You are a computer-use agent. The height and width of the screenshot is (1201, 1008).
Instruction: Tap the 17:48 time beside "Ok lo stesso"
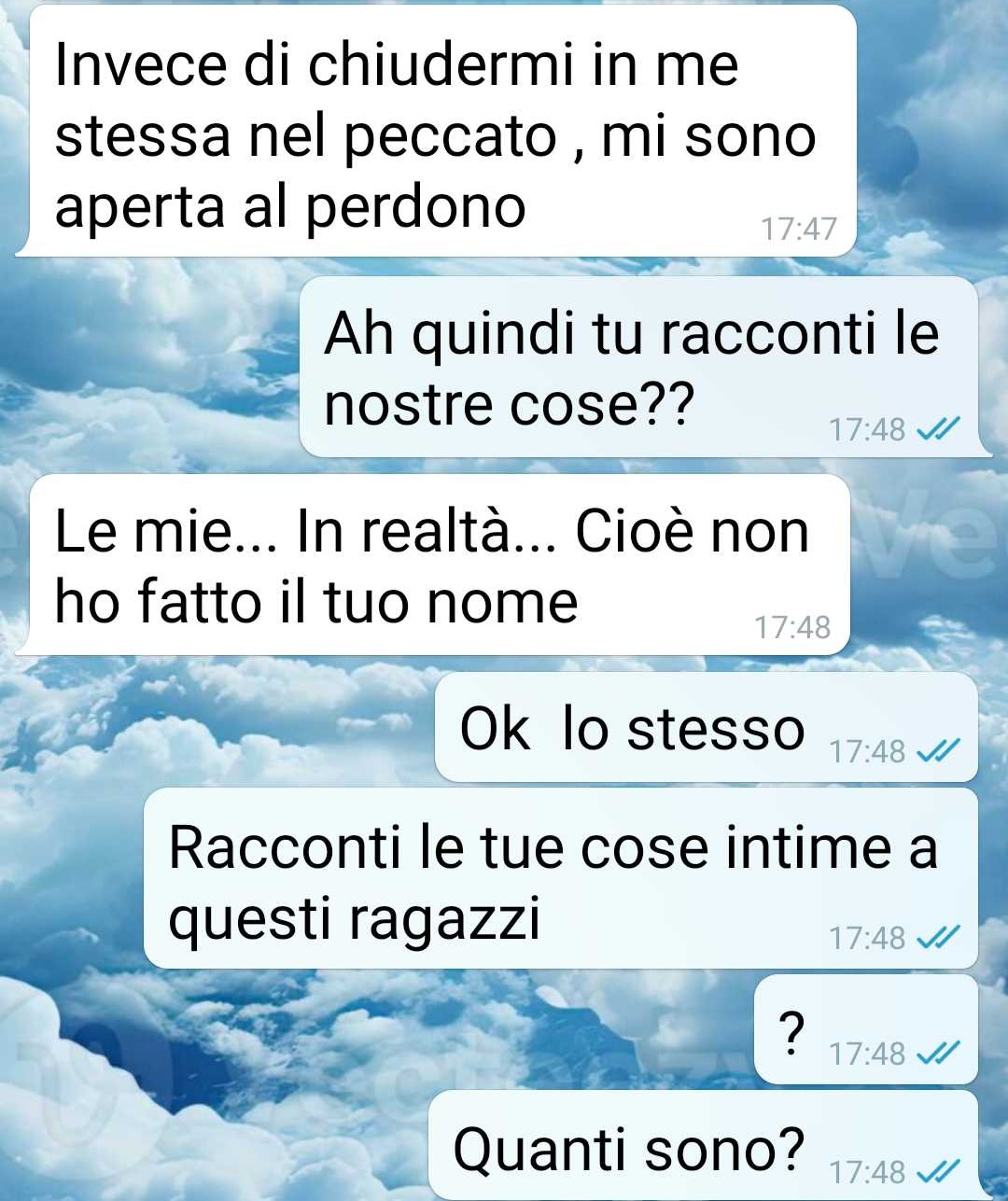click(867, 750)
